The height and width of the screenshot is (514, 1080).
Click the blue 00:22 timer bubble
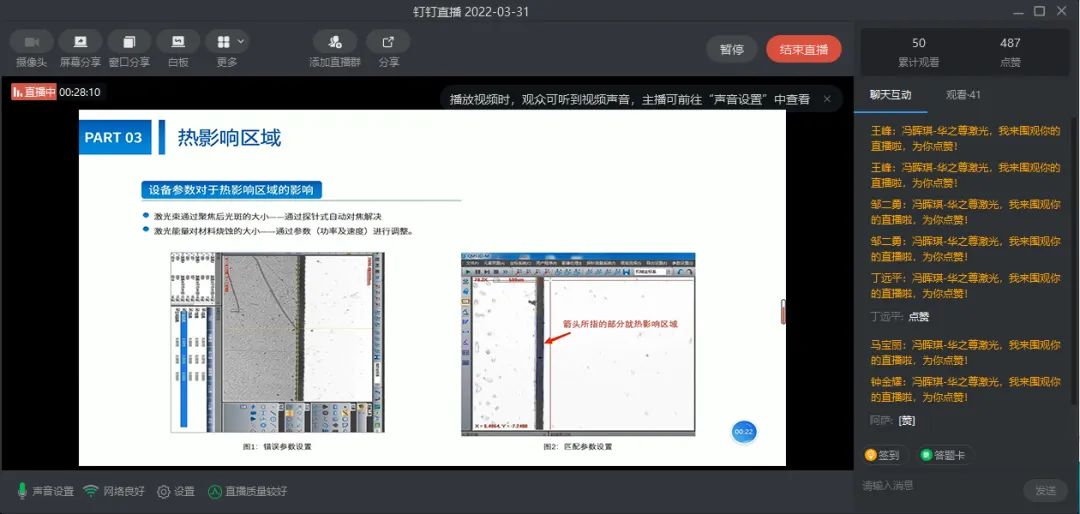click(x=744, y=431)
